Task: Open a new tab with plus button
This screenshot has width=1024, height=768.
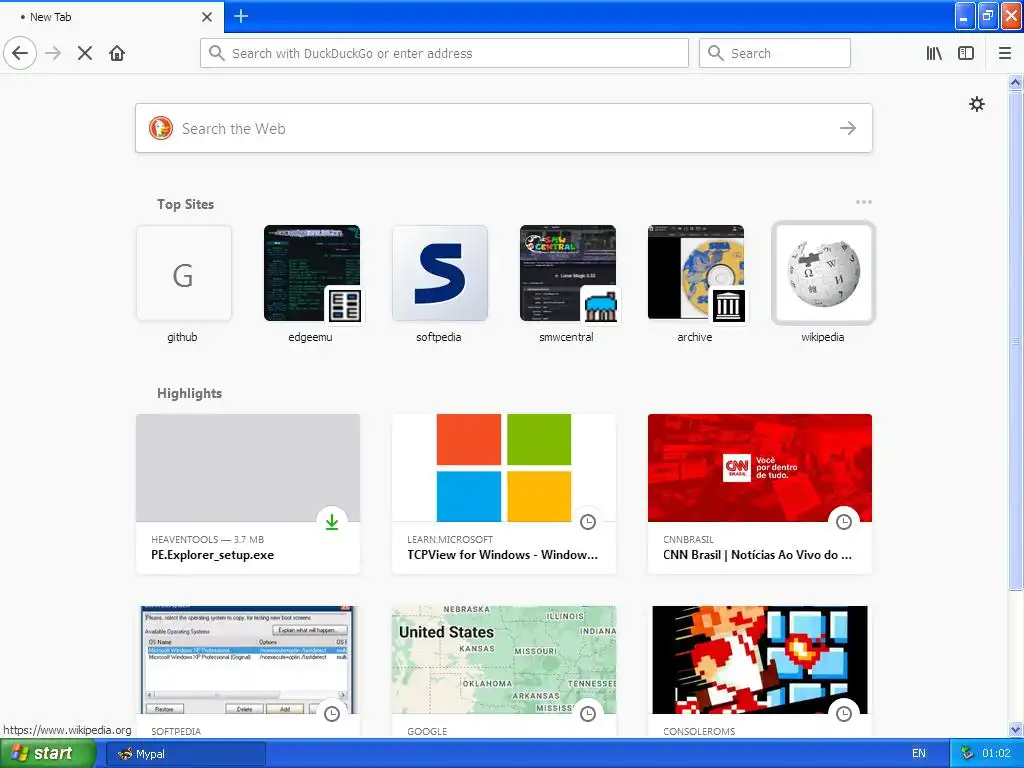Action: coord(241,16)
